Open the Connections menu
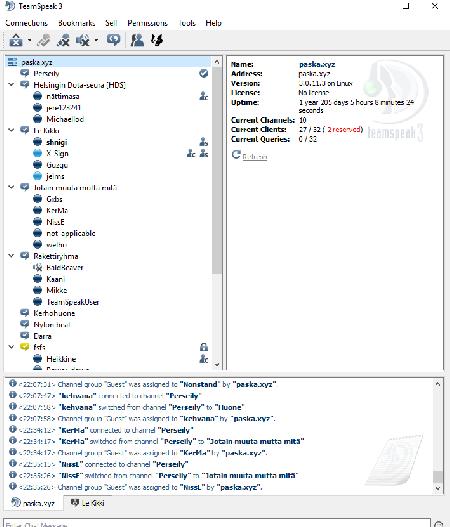The image size is (450, 527). (27, 23)
